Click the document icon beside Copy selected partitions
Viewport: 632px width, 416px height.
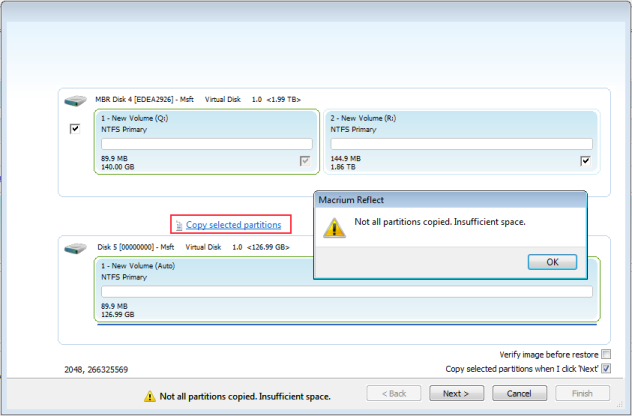pyautogui.click(x=179, y=226)
